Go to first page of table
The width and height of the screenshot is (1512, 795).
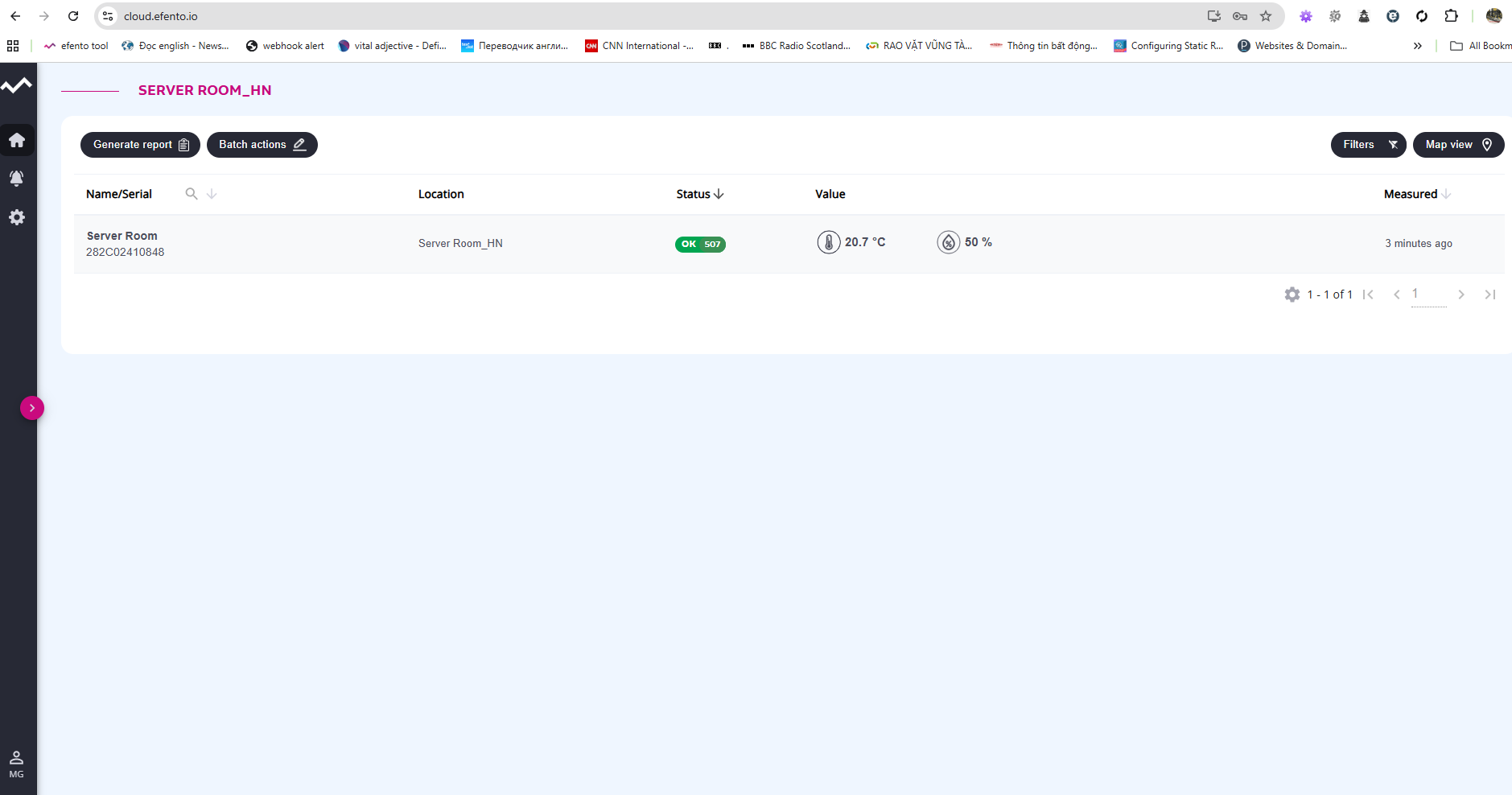(1368, 295)
